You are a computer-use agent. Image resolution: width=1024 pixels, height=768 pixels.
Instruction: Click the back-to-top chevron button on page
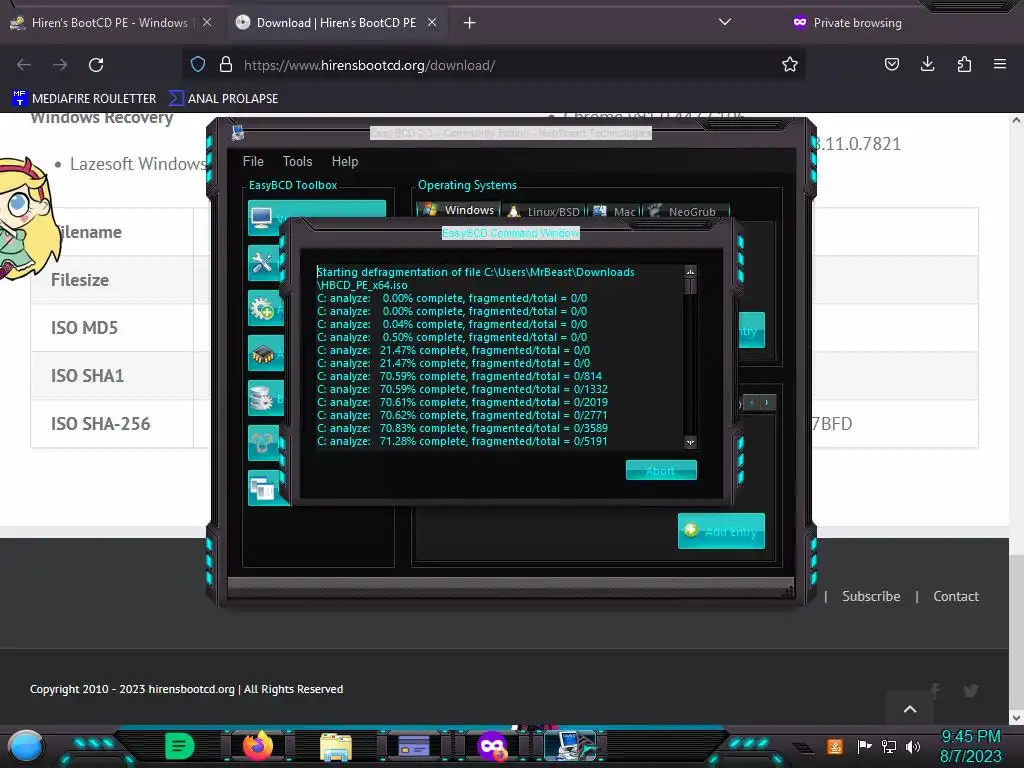(x=910, y=709)
